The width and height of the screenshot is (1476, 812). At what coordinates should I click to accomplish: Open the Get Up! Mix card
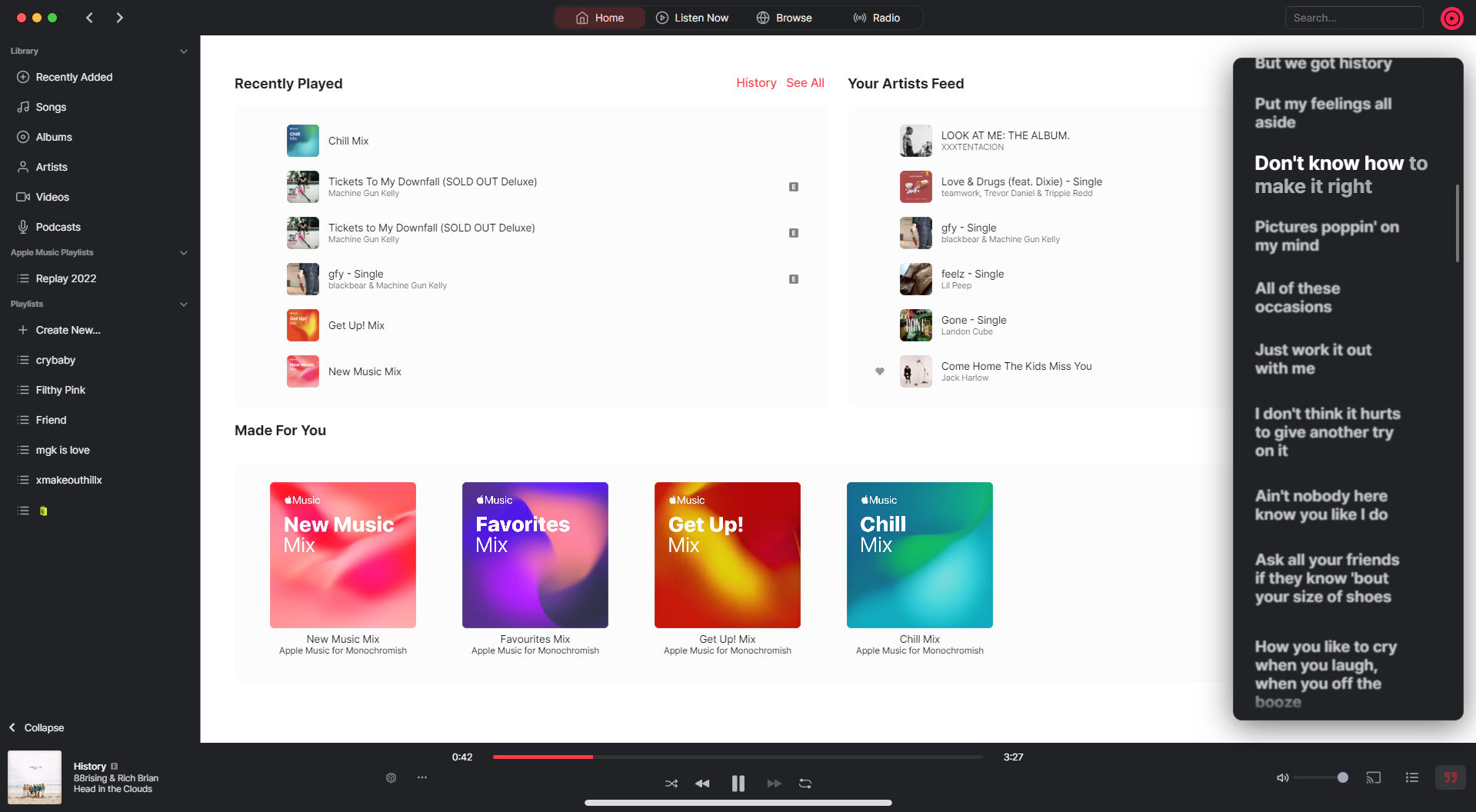click(x=728, y=555)
